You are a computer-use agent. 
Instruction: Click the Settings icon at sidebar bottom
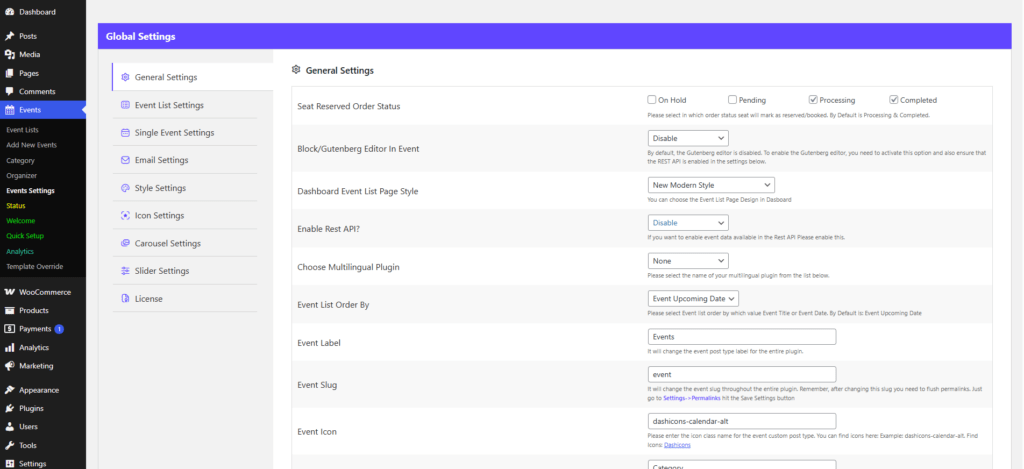click(9, 464)
